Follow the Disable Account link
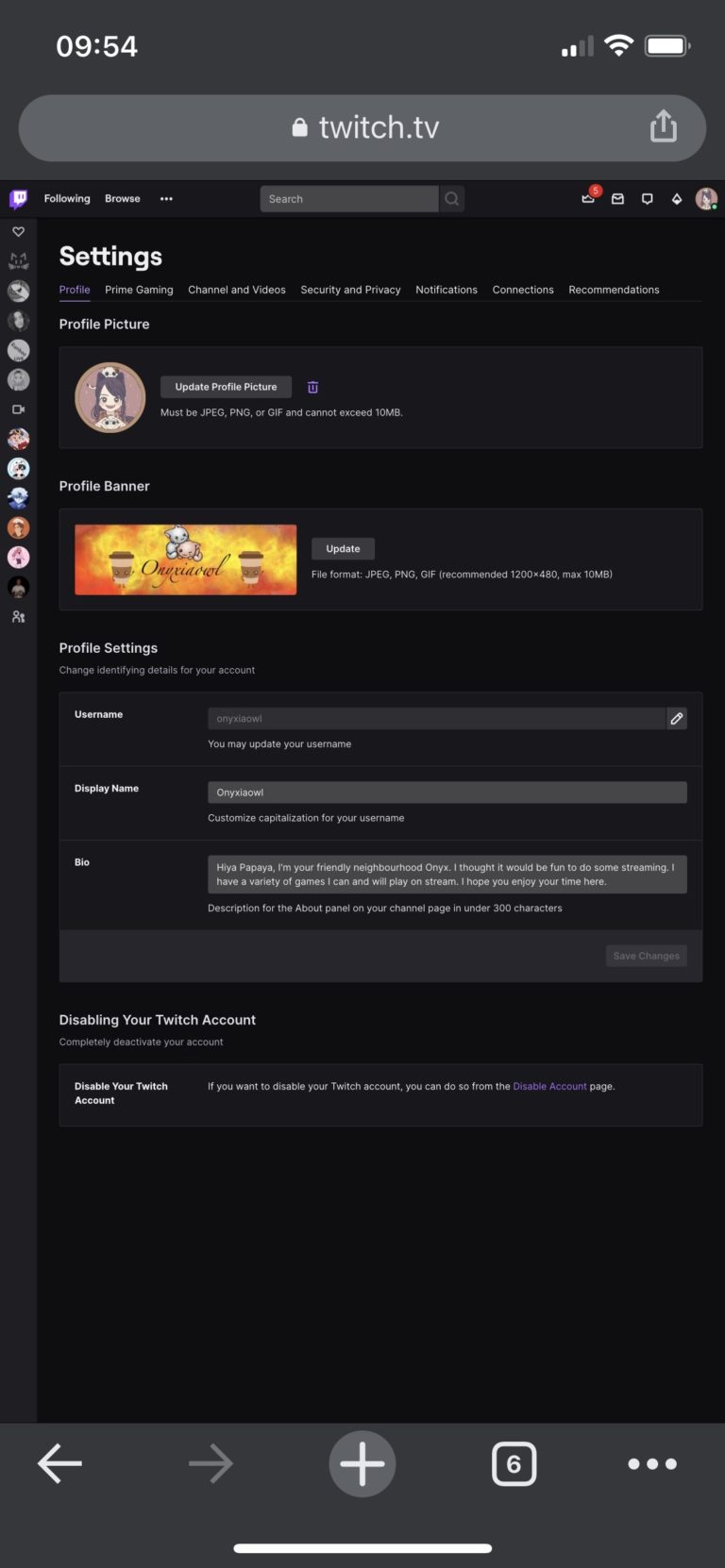725x1568 pixels. pos(549,1087)
